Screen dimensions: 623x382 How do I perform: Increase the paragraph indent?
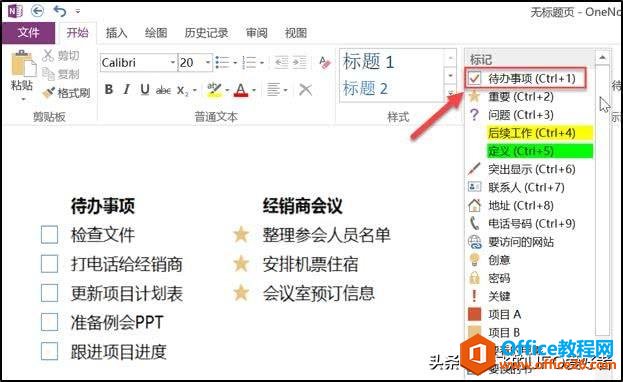(300, 62)
